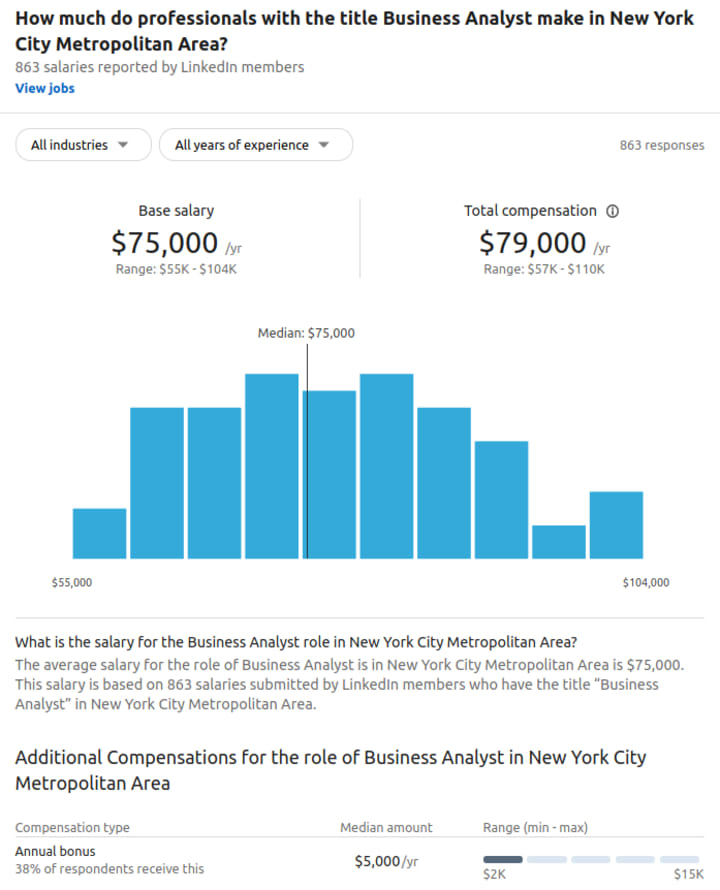Click dark filled segment of bonus range bar

point(503,859)
